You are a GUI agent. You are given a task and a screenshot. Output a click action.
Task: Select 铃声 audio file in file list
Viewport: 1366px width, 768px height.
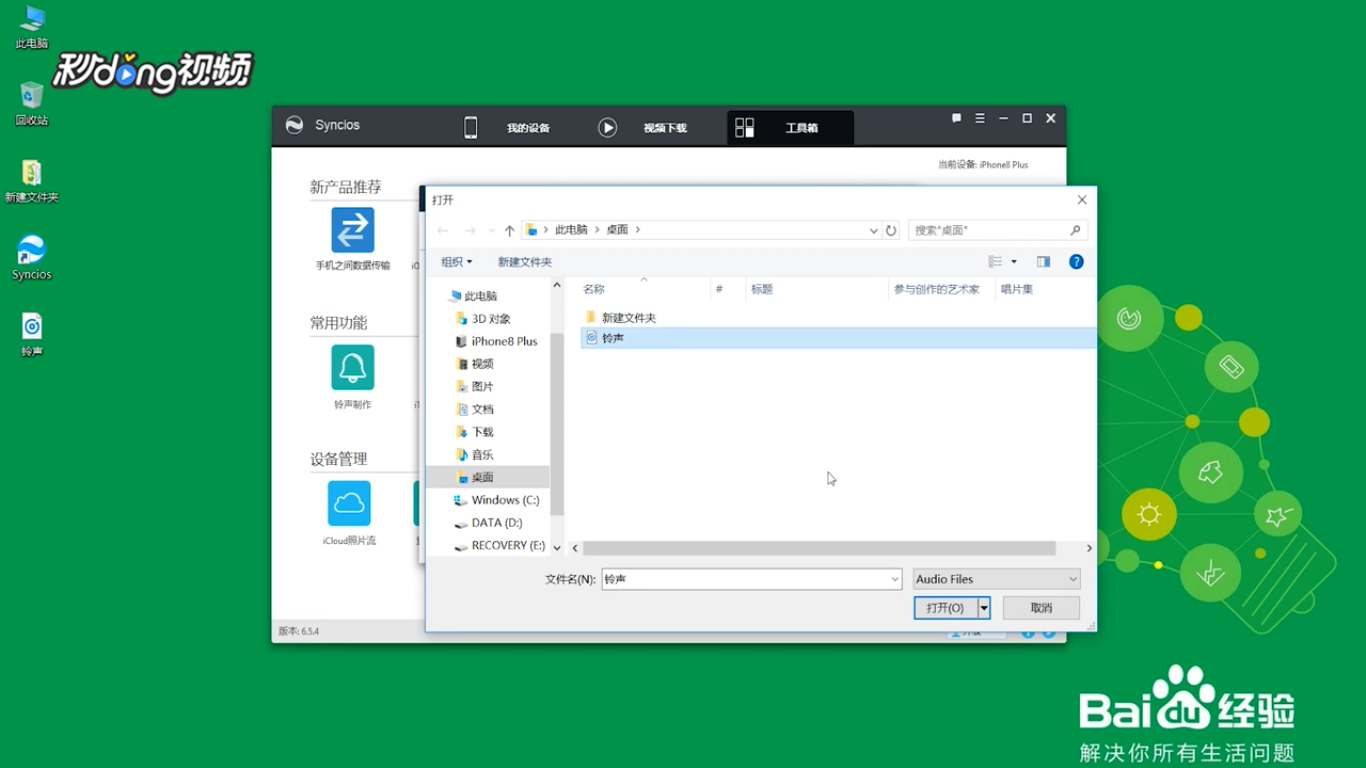(838, 338)
